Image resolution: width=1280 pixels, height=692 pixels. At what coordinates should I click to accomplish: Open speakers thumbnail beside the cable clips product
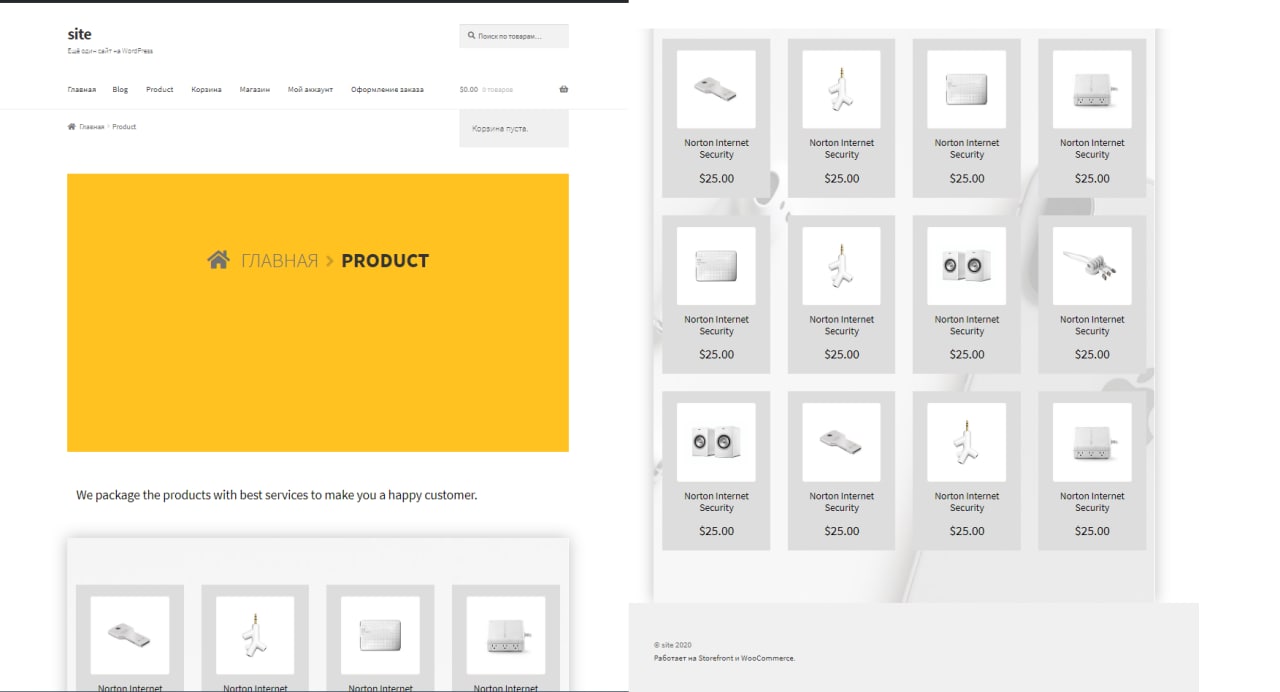point(967,266)
